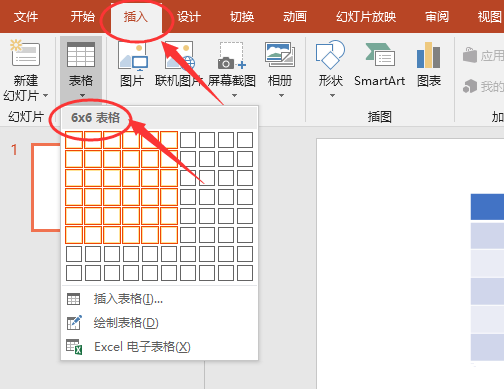Open the 幻灯片放映 (Slide Show) tab
The image size is (504, 389).
(366, 17)
